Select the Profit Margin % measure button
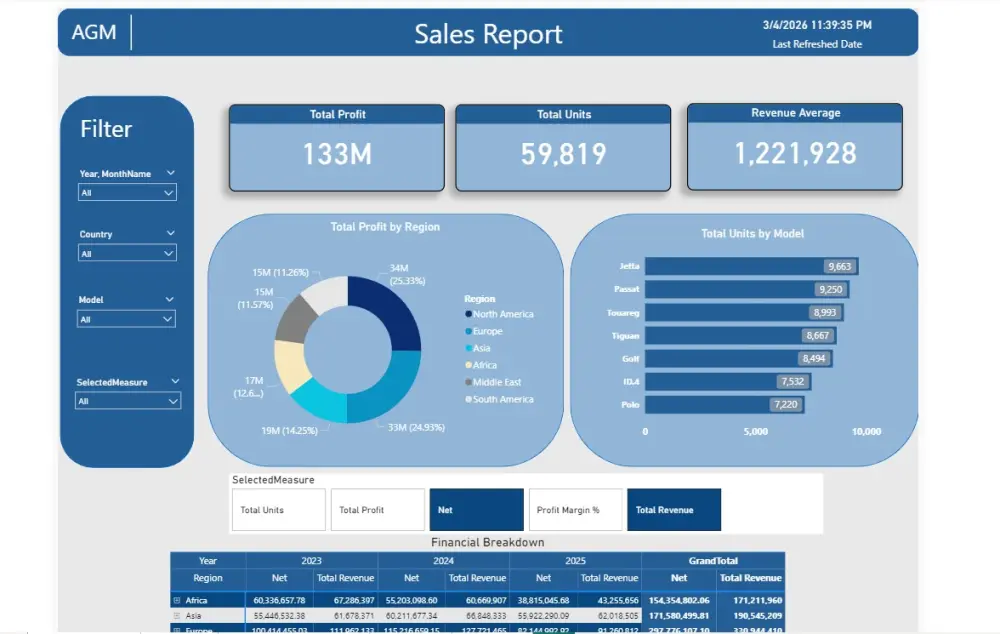 (x=575, y=510)
